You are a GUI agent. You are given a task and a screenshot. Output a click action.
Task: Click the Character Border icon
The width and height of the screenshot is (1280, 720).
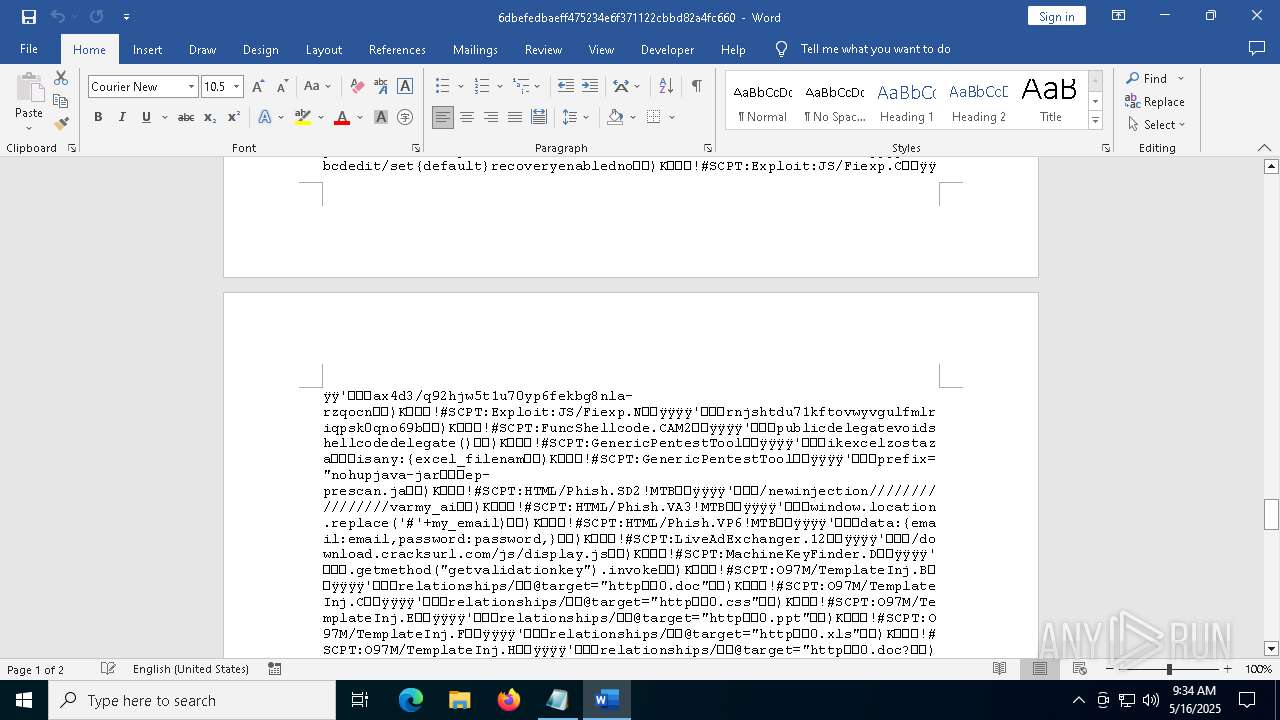[405, 87]
